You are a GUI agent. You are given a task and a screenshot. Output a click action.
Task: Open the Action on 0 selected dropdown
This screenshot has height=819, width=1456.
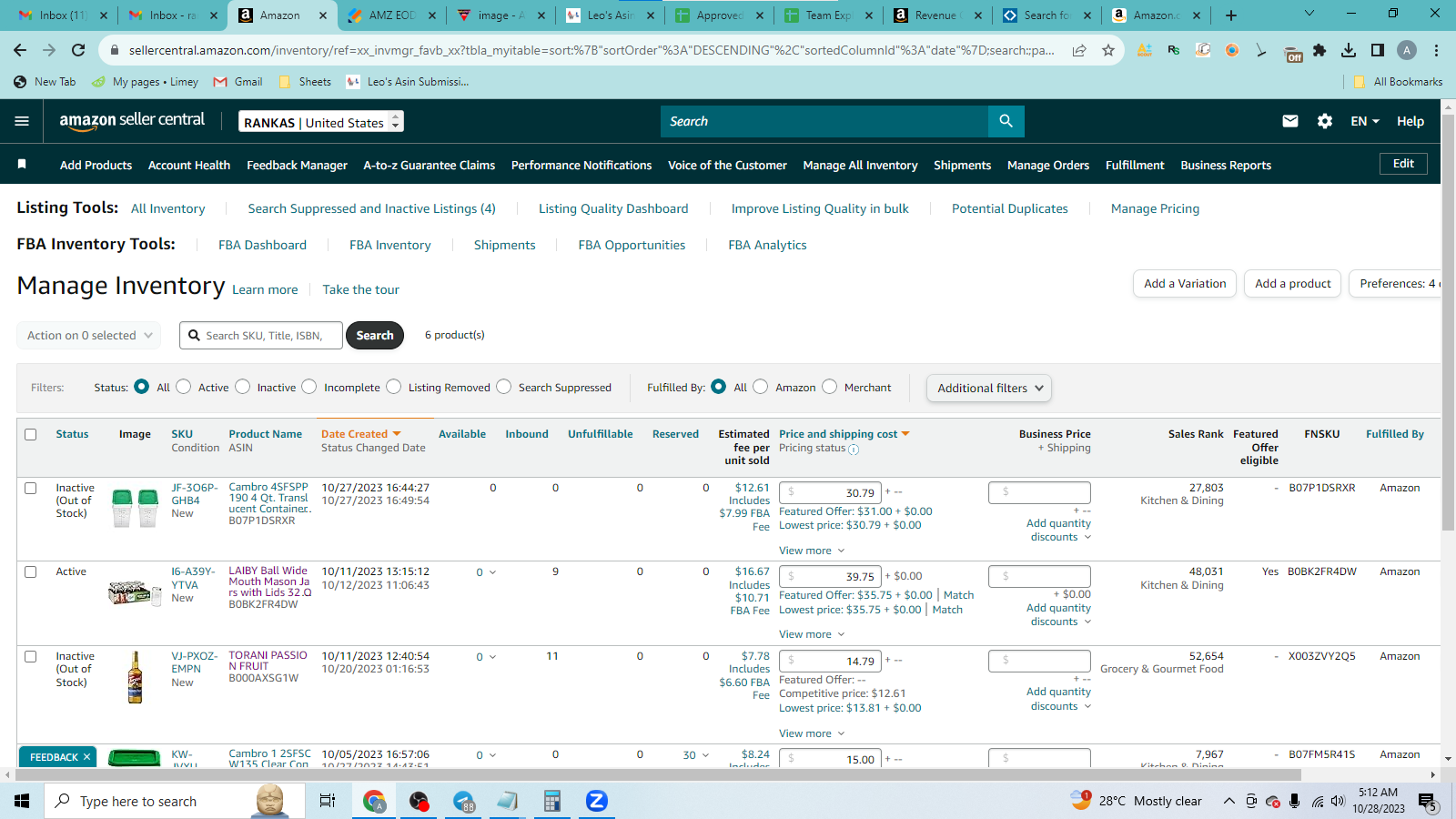[x=89, y=335]
